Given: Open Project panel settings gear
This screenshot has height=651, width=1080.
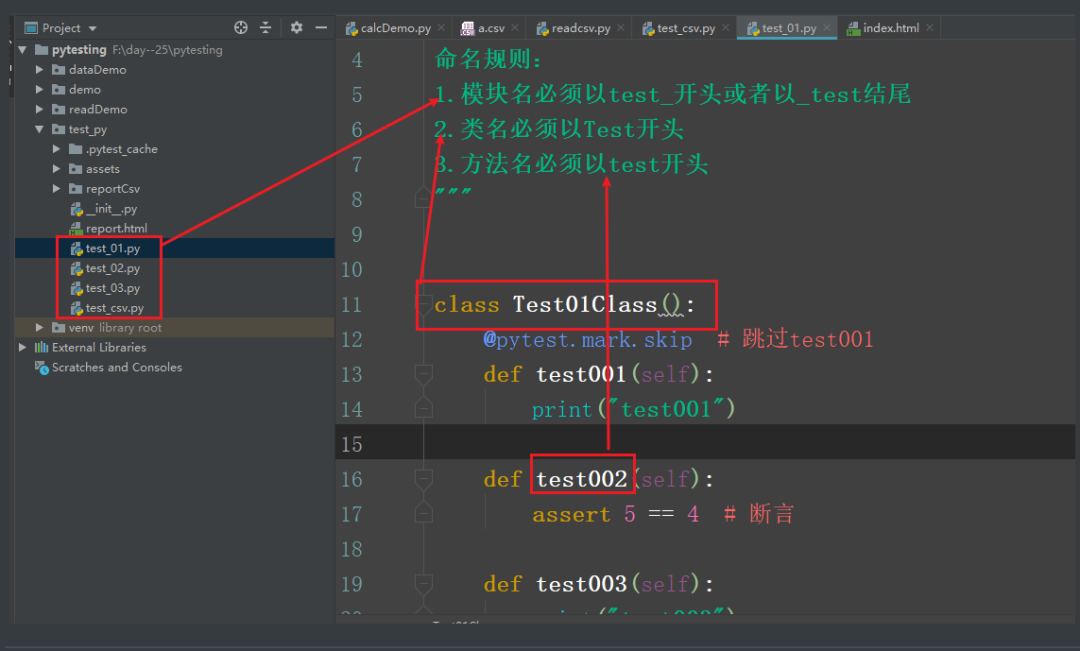Looking at the screenshot, I should coord(296,28).
